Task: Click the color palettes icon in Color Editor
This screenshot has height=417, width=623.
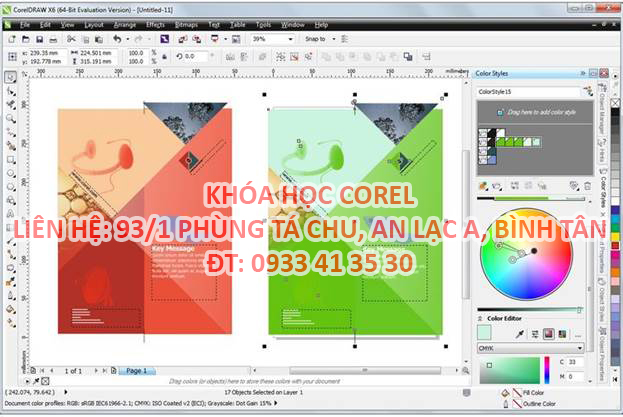Action: coord(562,334)
